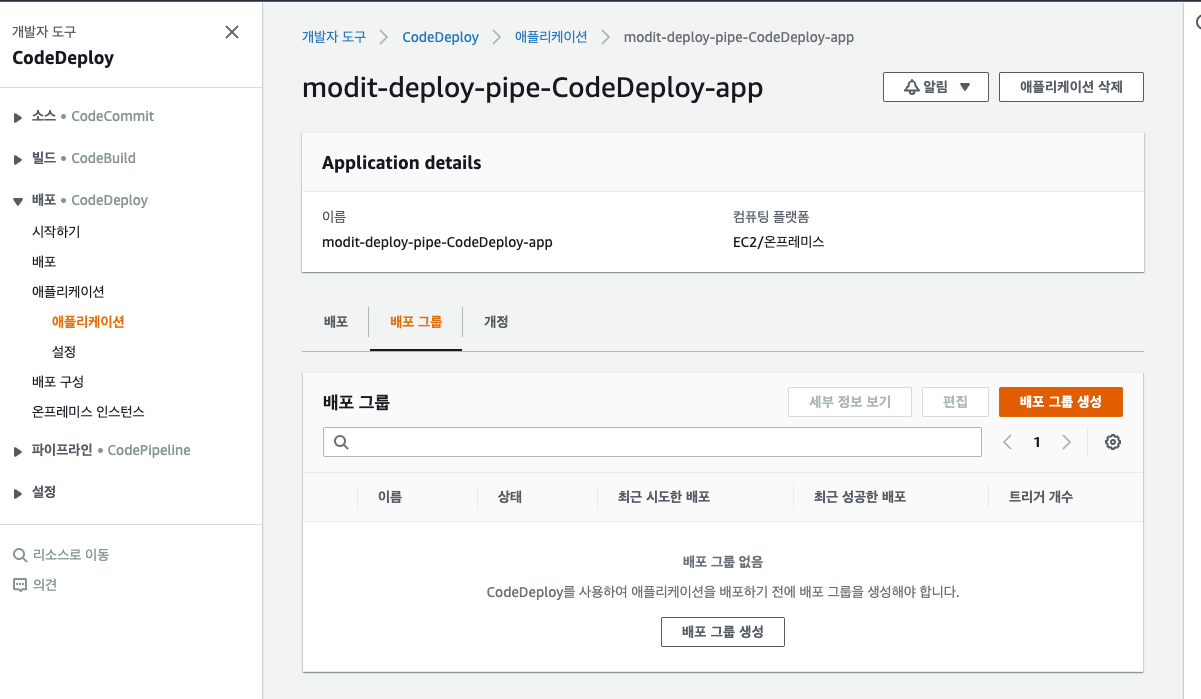Go to previous page arrow
1201x699 pixels.
1008,442
